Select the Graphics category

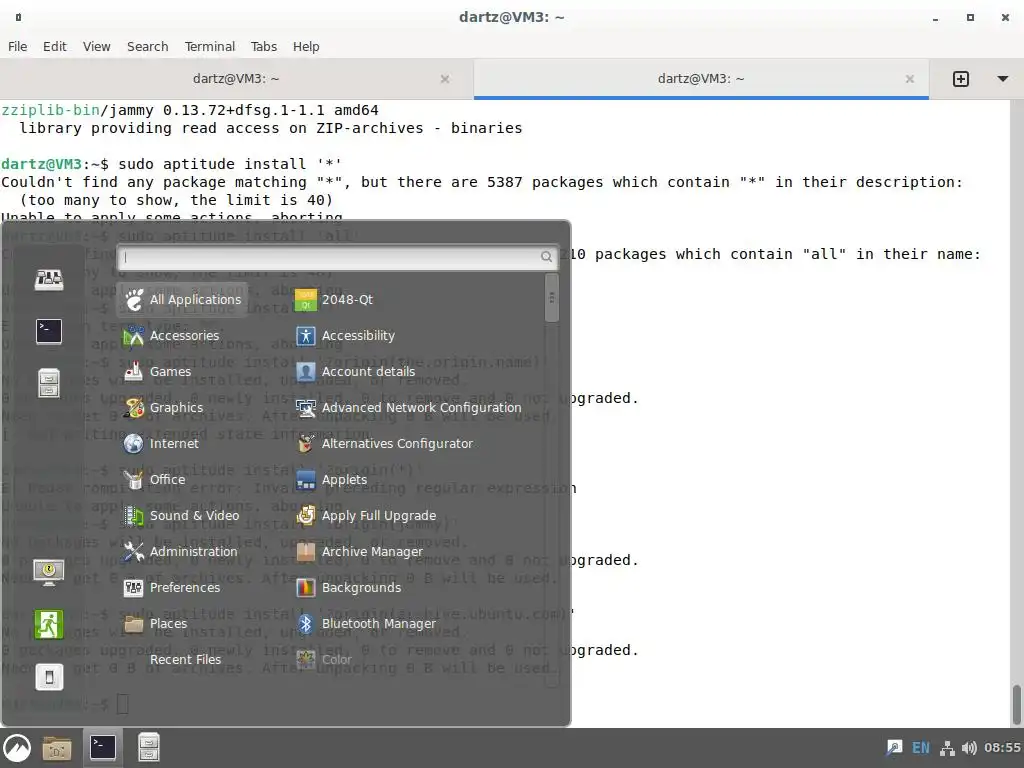163,408
